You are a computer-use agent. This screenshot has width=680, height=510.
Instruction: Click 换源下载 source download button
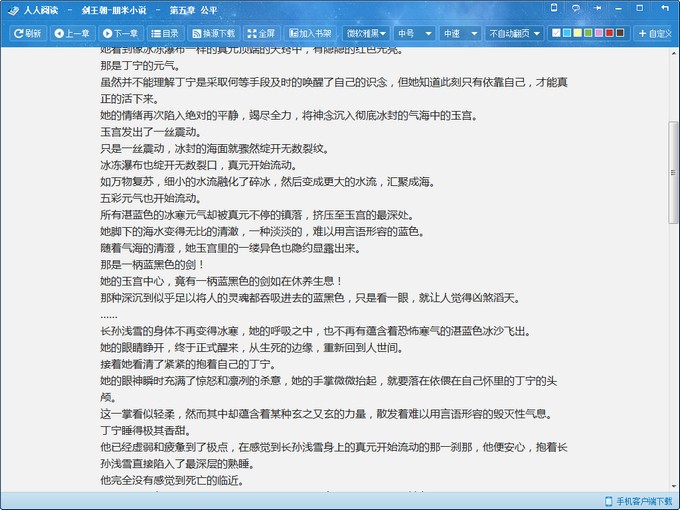(x=214, y=33)
